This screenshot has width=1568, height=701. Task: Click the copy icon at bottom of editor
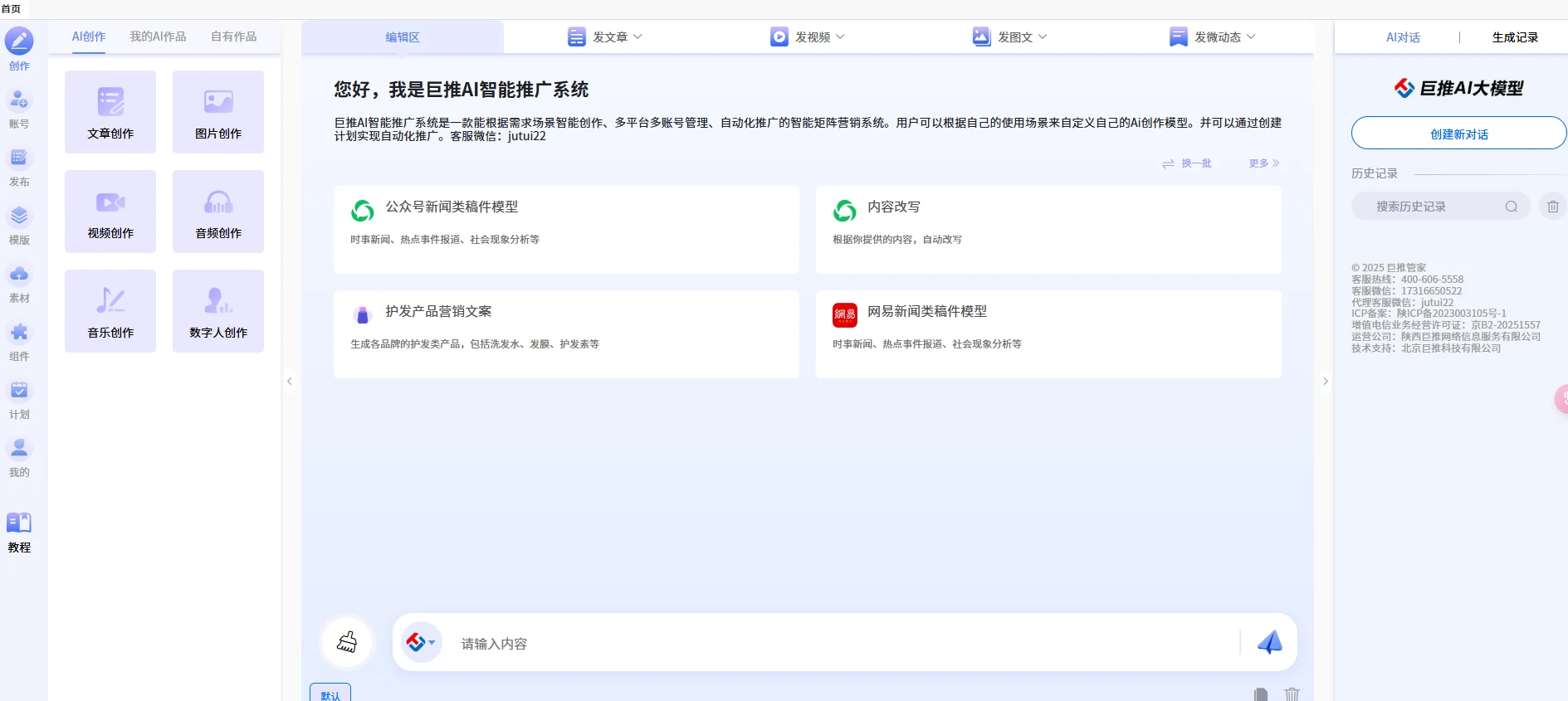coord(1261,694)
